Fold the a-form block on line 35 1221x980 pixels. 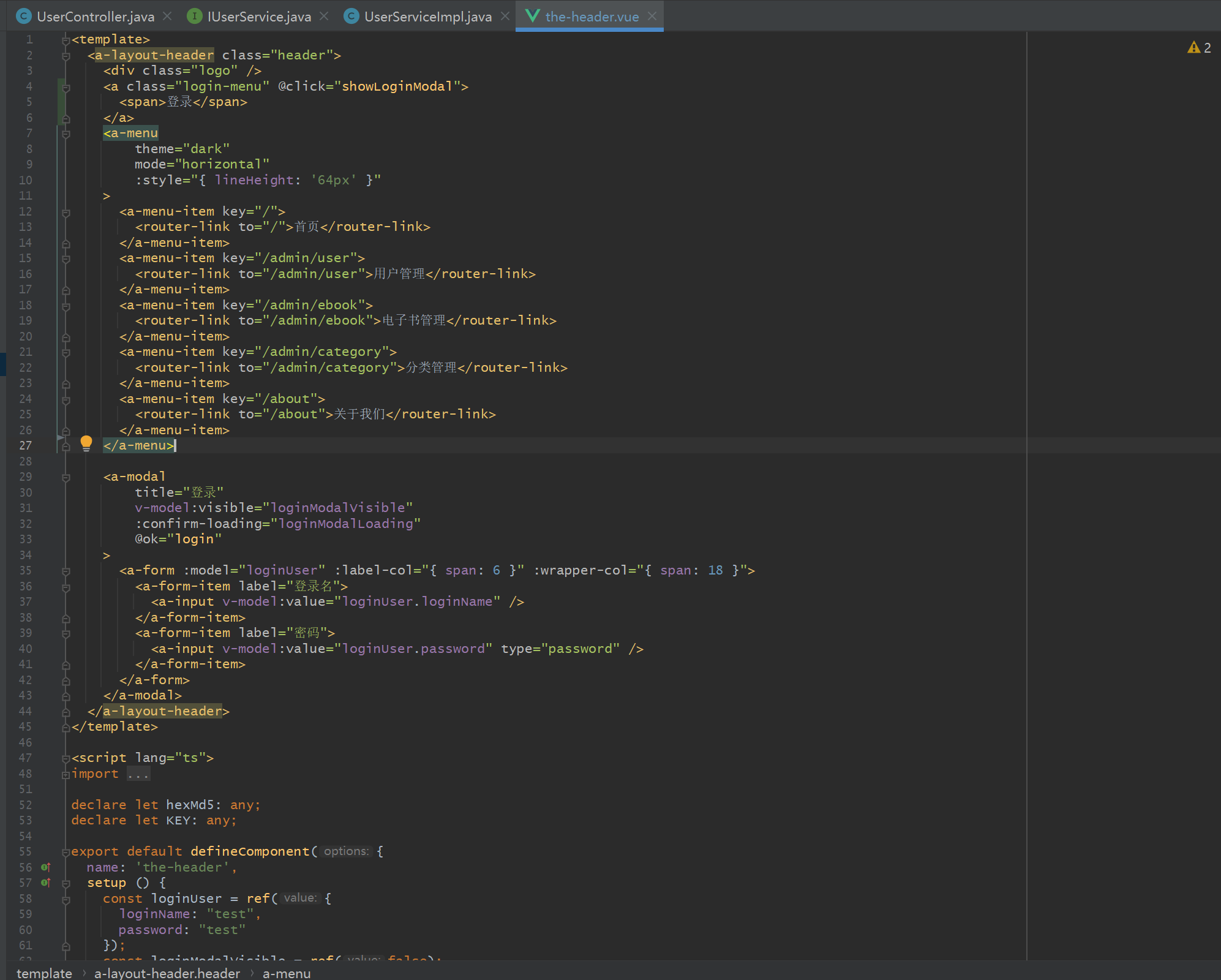click(x=66, y=571)
